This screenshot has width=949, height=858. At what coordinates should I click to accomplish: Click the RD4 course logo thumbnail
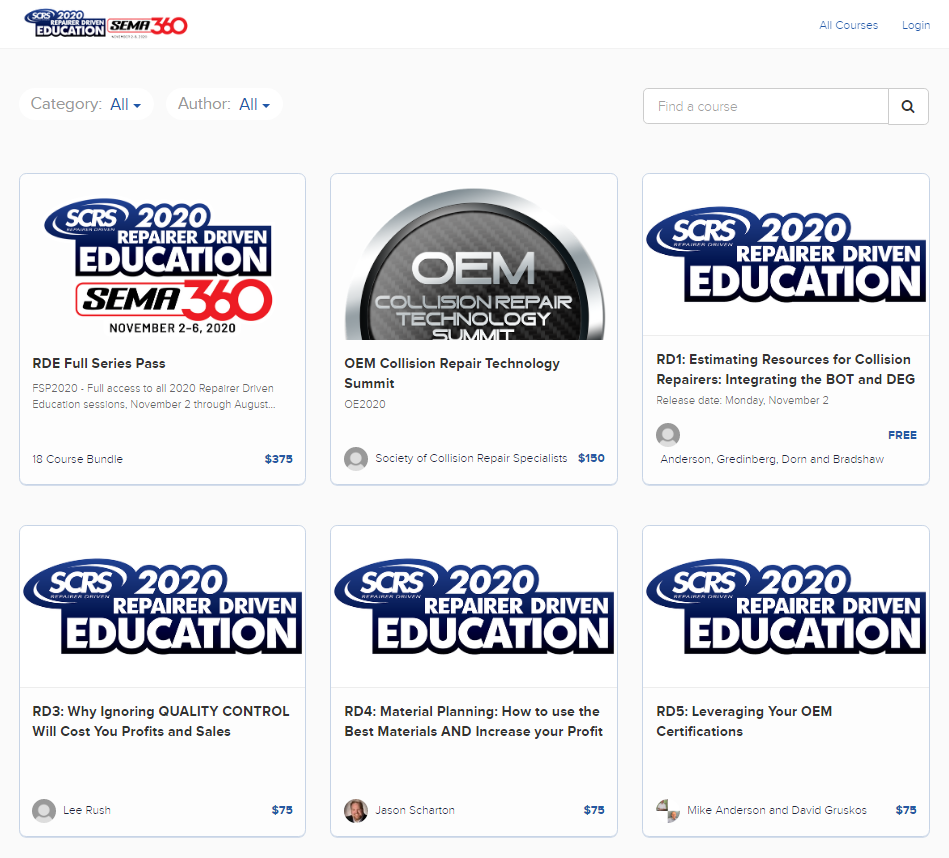point(474,606)
